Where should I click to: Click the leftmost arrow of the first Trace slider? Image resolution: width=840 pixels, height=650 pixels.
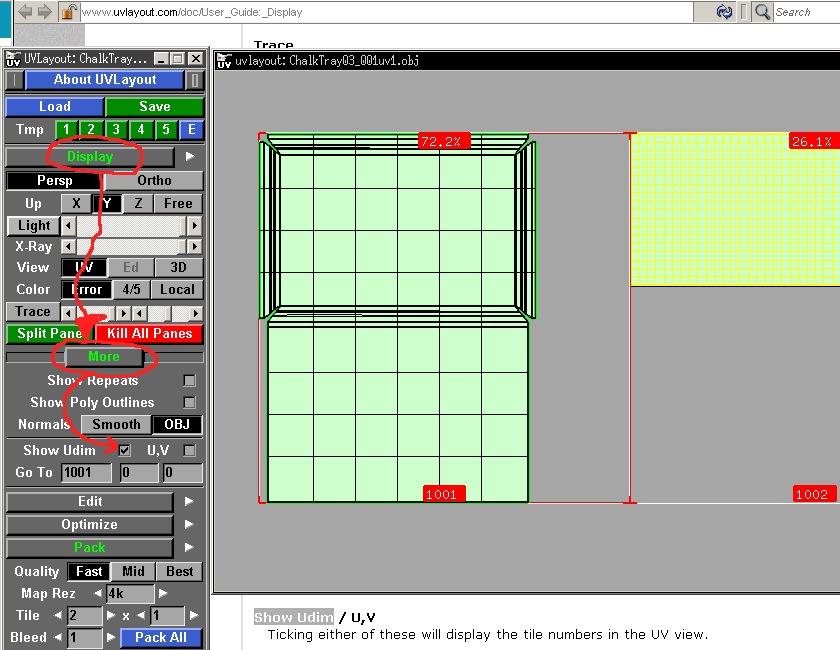point(68,313)
